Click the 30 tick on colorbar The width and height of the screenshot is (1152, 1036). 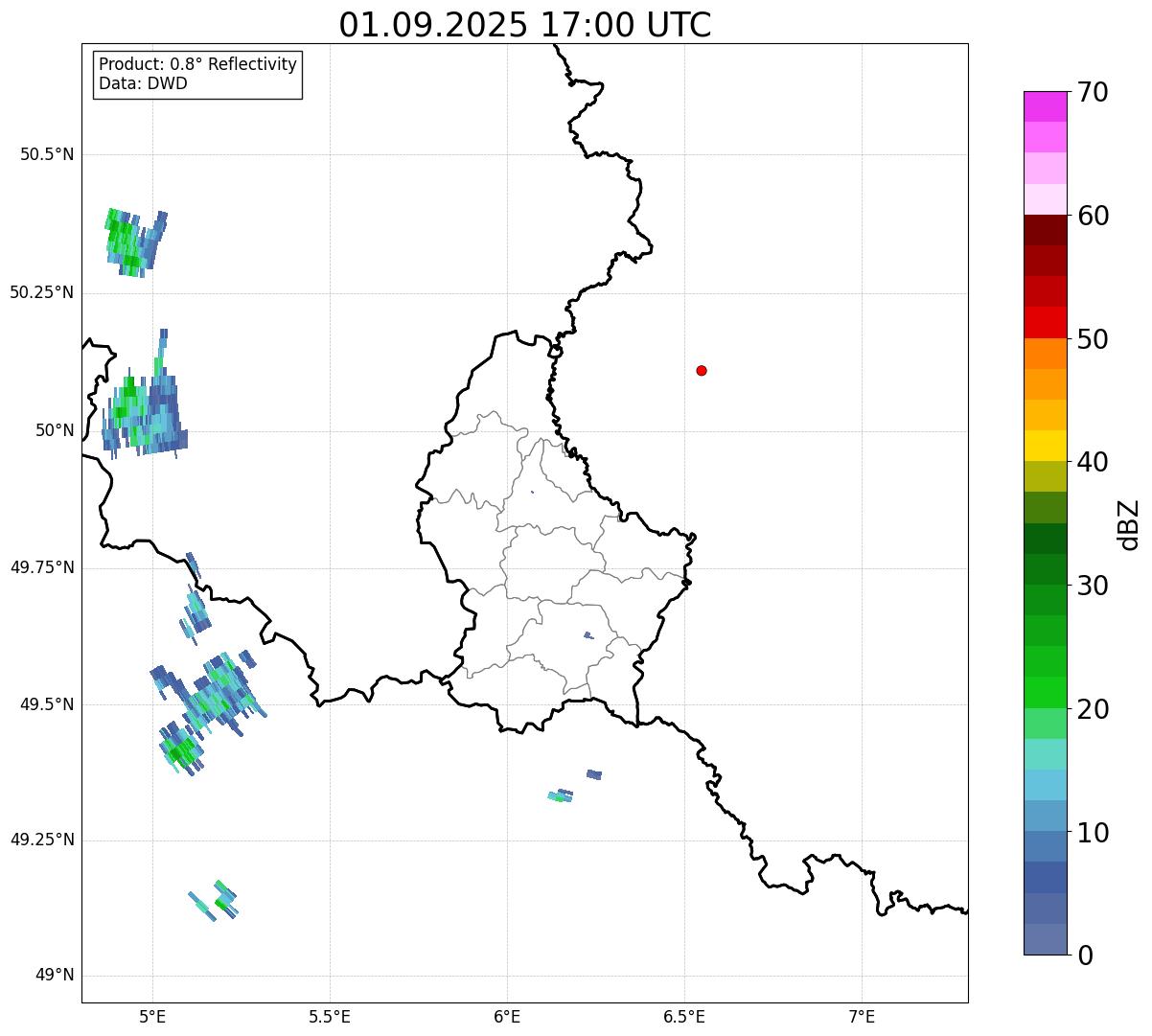(x=1093, y=586)
